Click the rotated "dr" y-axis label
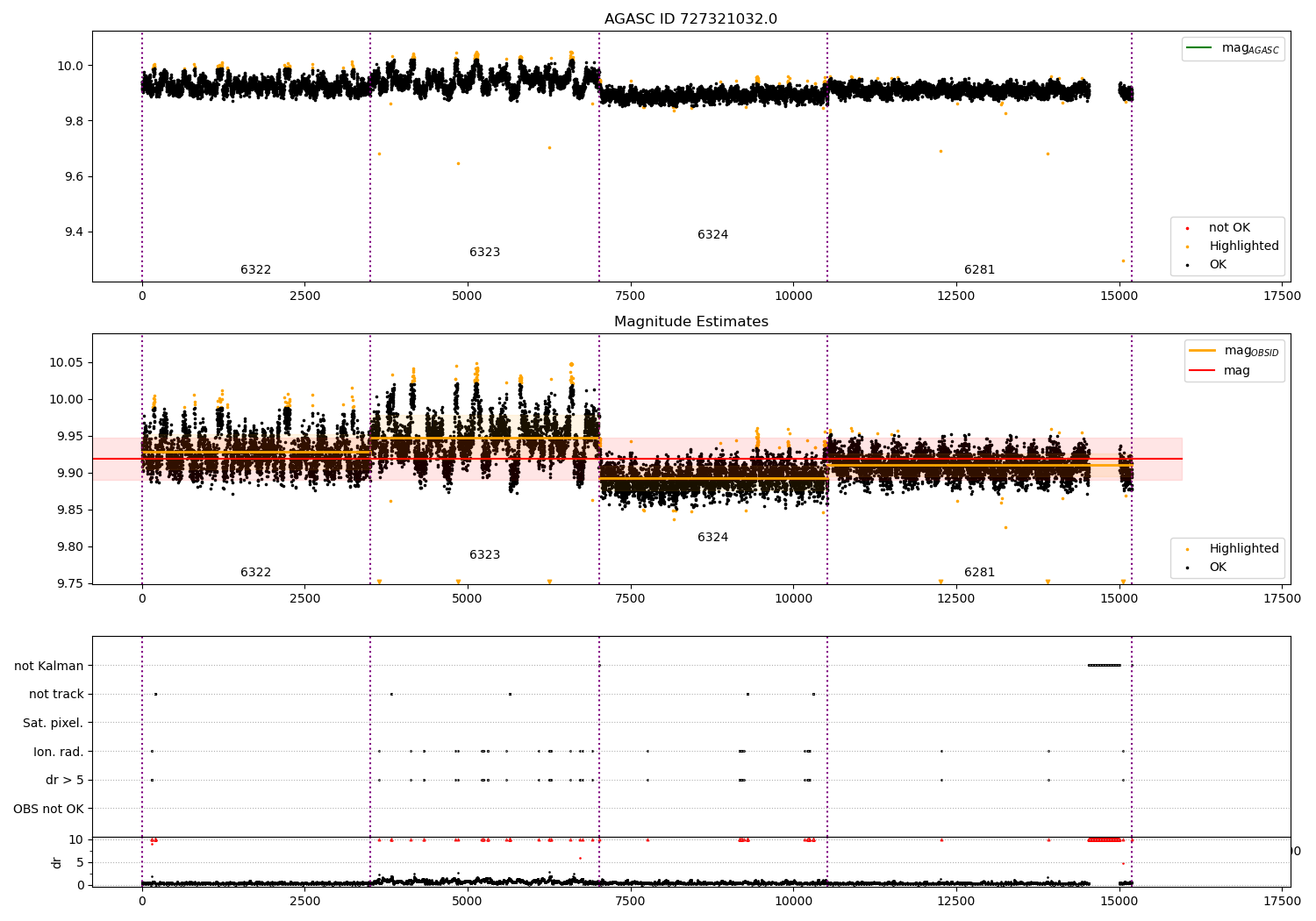The height and width of the screenshot is (921, 1316). coord(57,862)
